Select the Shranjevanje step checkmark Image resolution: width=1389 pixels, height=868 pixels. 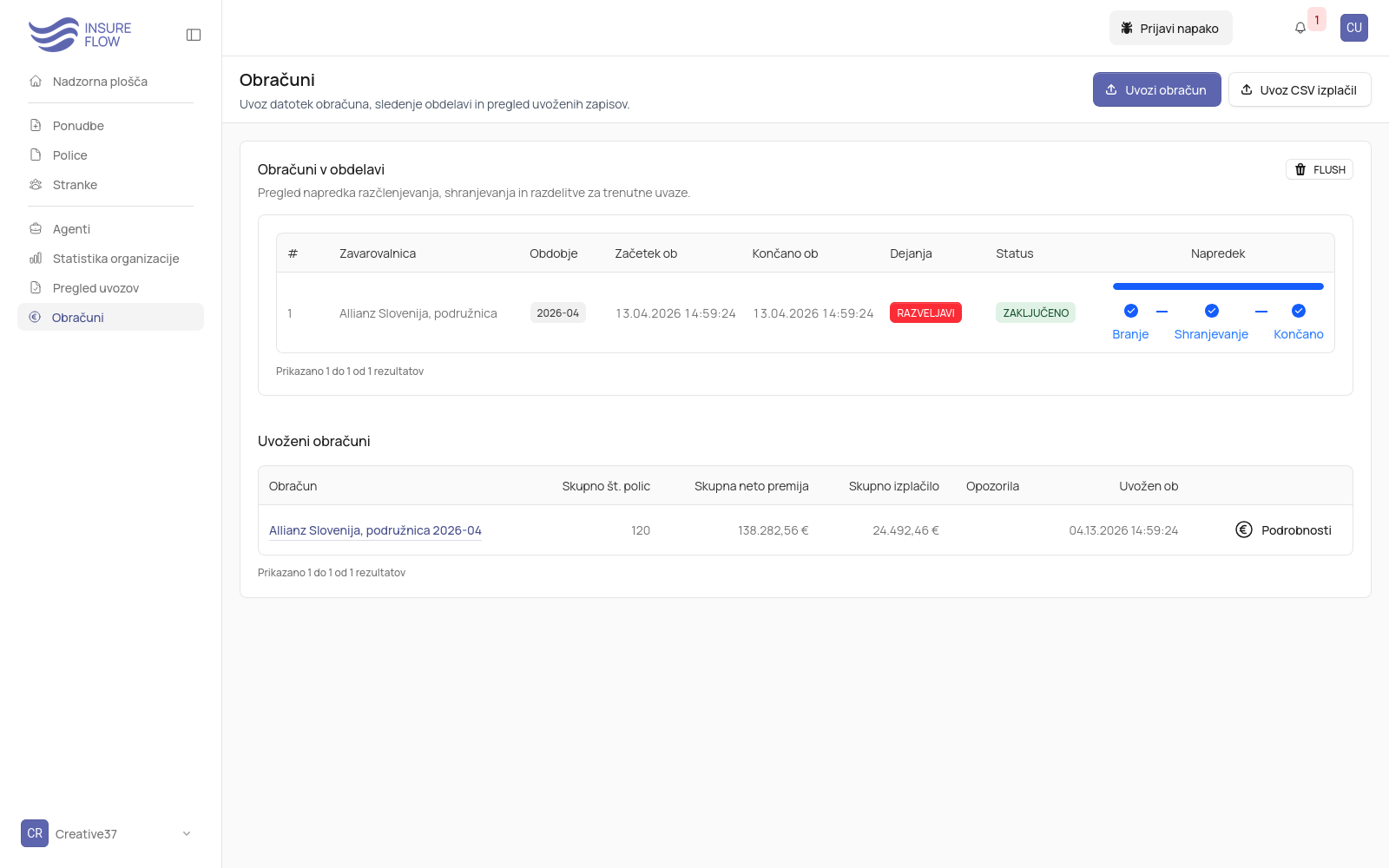coord(1211,311)
